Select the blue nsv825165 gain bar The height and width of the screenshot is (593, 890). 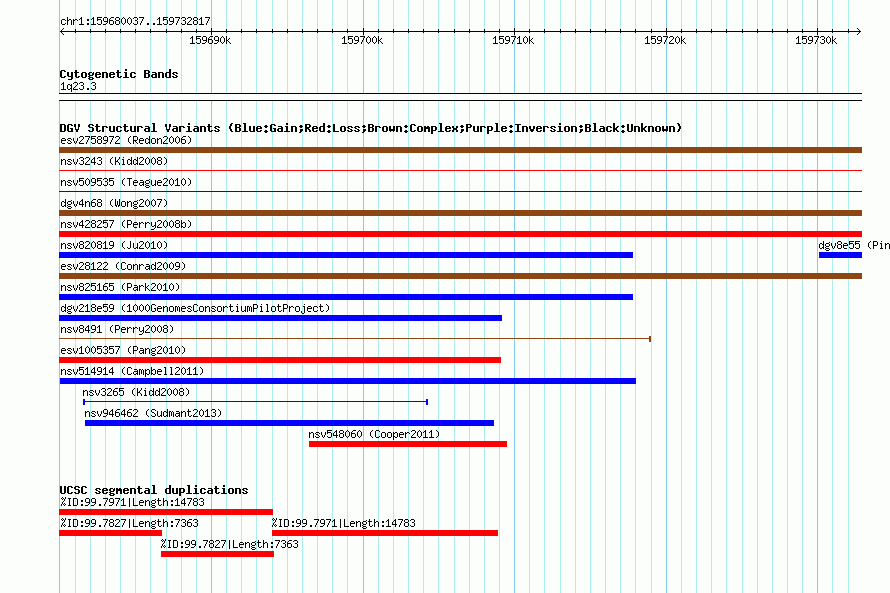click(x=346, y=297)
